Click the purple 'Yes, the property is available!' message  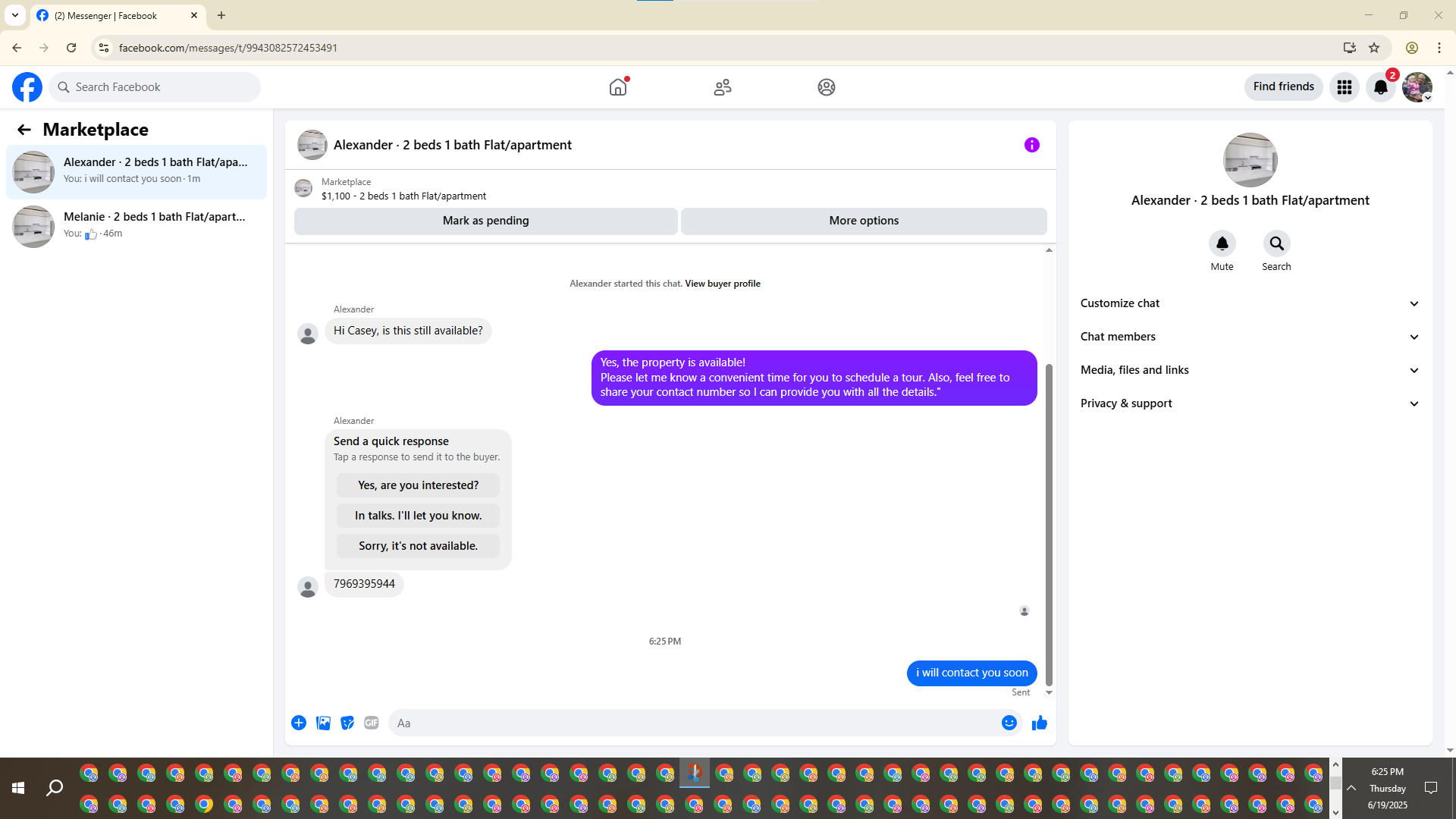(x=814, y=378)
